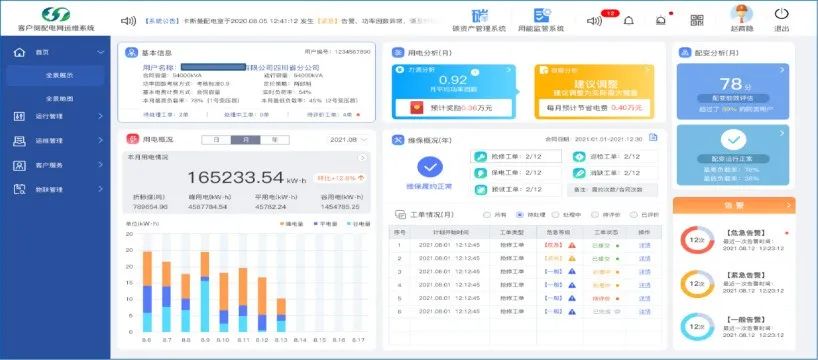Click the user avatar in the header

point(741,13)
